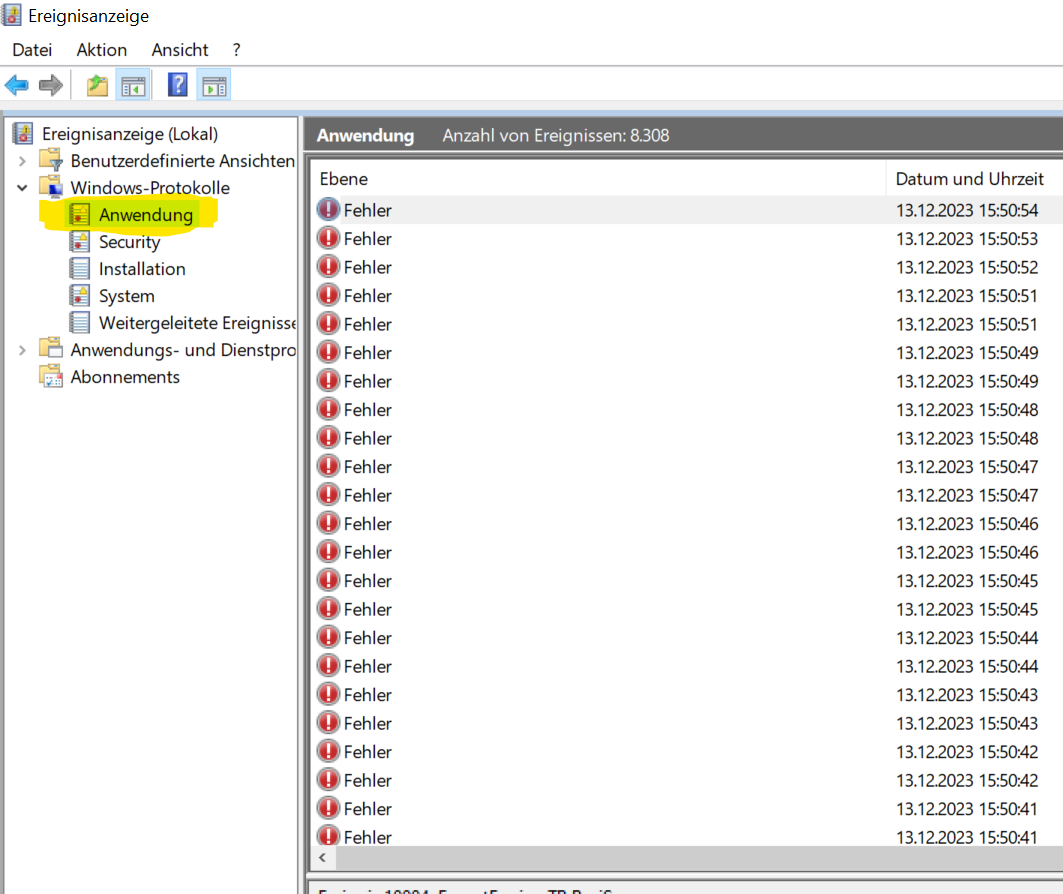This screenshot has width=1063, height=894.
Task: Select the event dated 13.12.2023 15:50:42 upper row
Action: 687,752
